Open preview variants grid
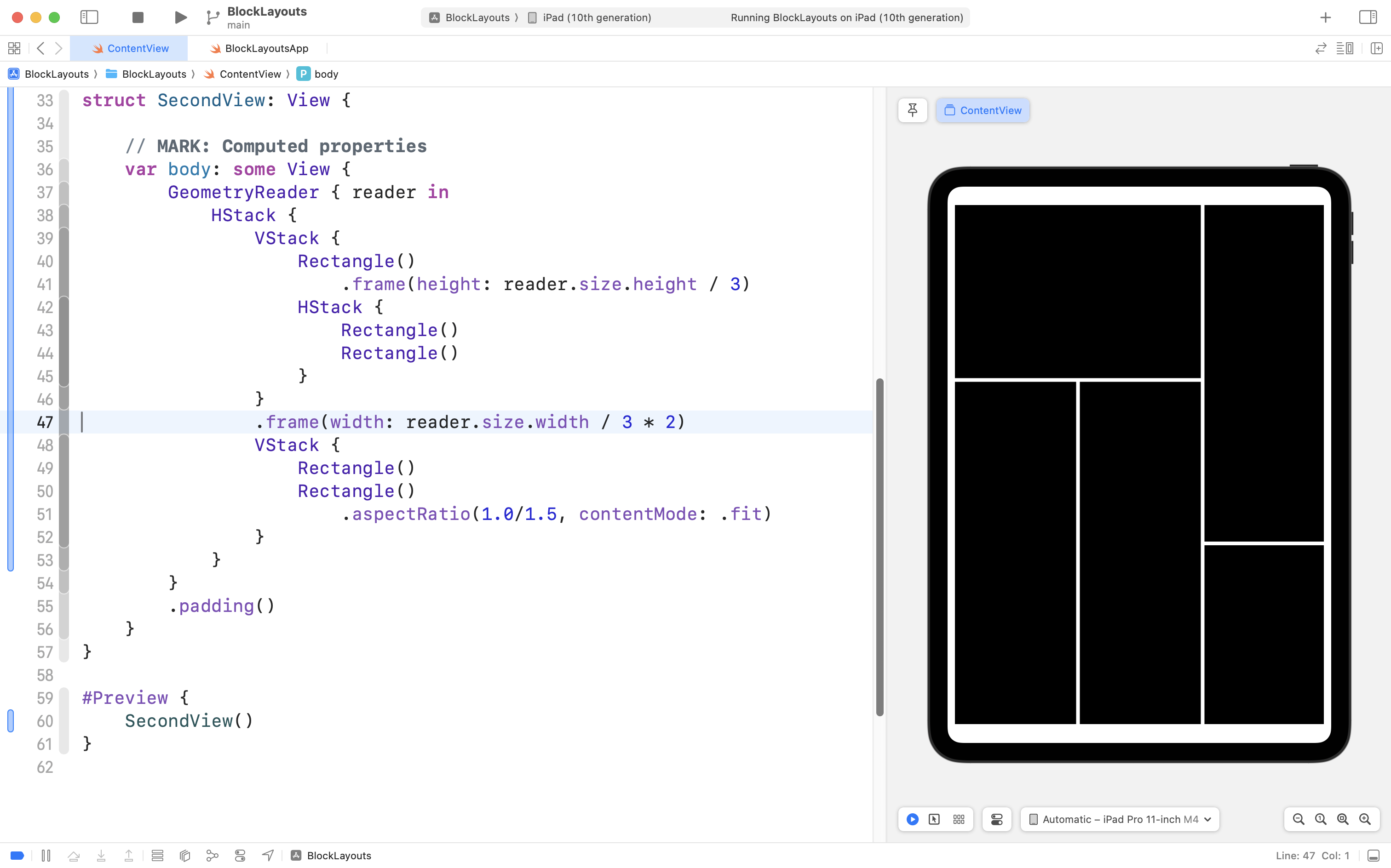1391x868 pixels. coord(959,819)
